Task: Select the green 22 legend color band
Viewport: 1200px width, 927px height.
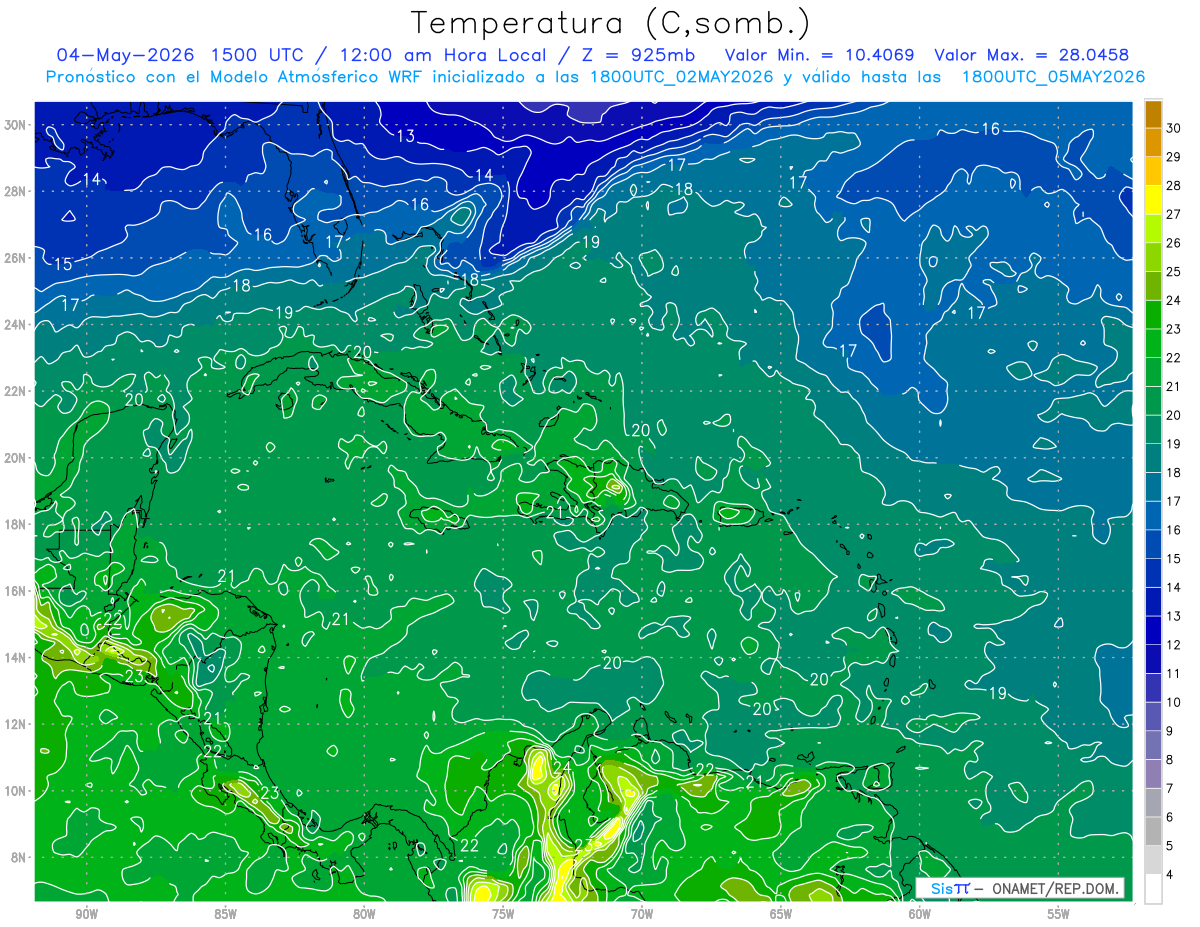Action: click(1153, 343)
